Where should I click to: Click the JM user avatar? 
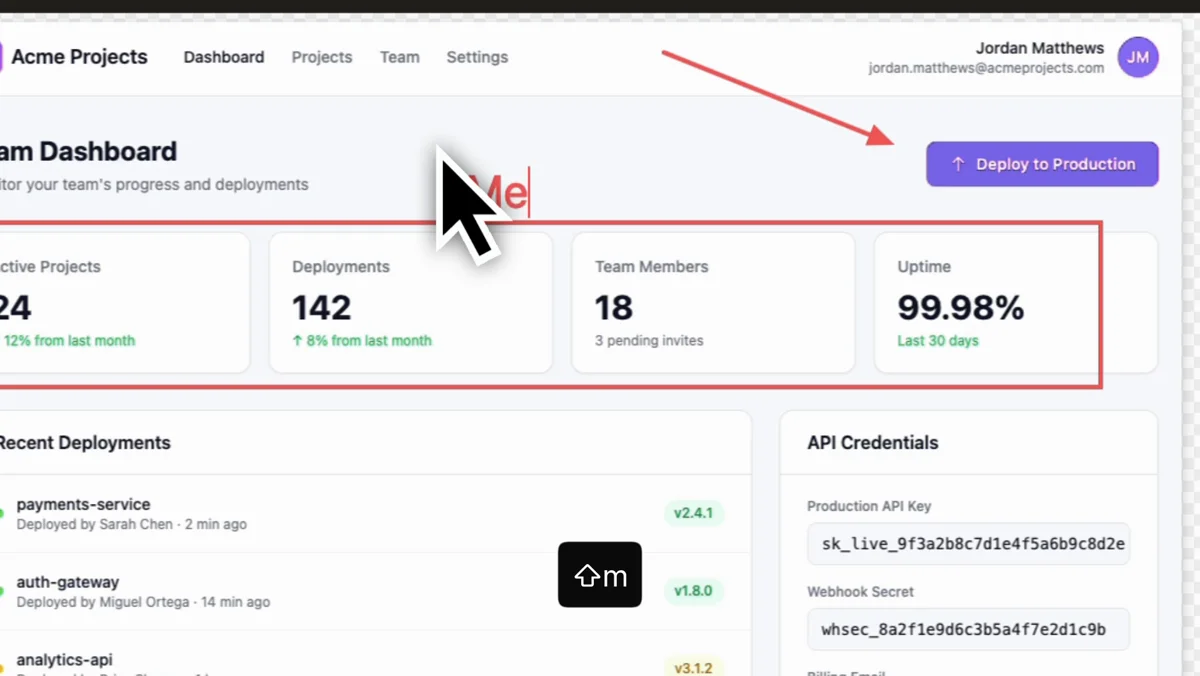[1137, 57]
